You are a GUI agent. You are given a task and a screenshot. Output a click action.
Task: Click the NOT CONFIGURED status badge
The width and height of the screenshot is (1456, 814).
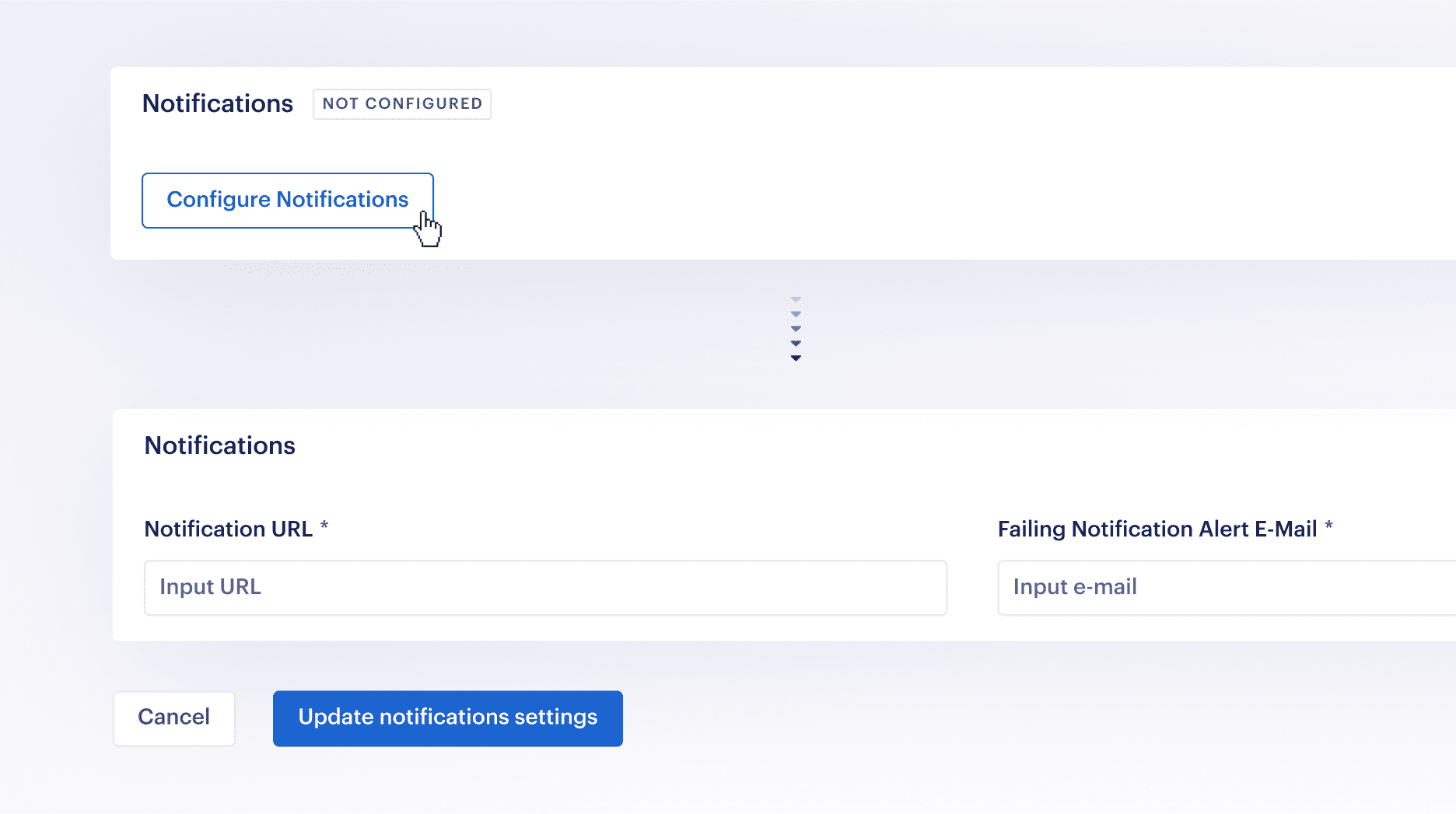[402, 104]
